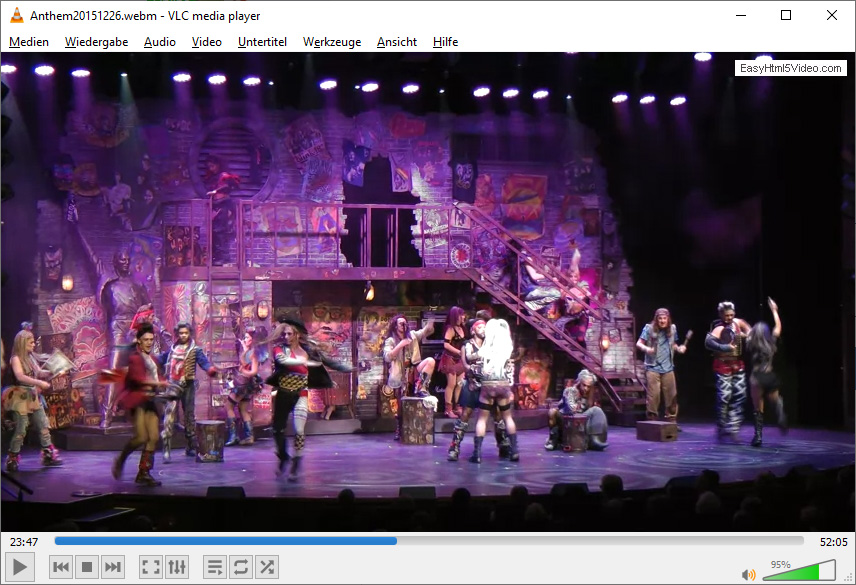Mute audio via speaker icon
Image resolution: width=856 pixels, height=585 pixels.
click(x=748, y=574)
